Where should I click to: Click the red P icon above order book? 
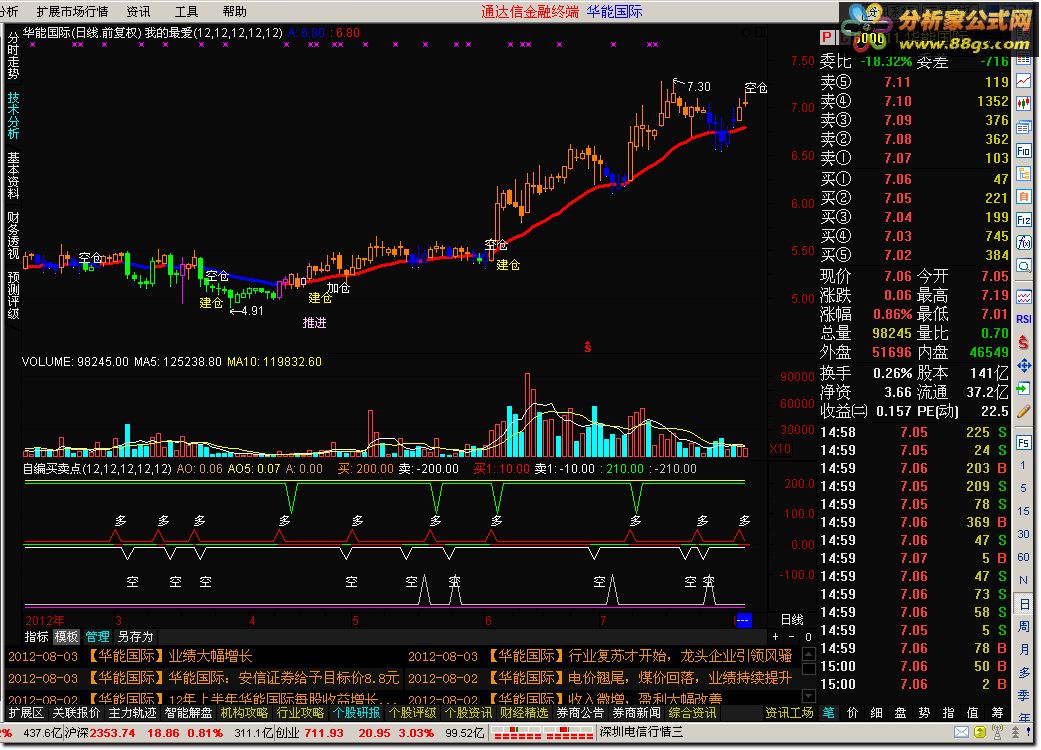pos(827,37)
